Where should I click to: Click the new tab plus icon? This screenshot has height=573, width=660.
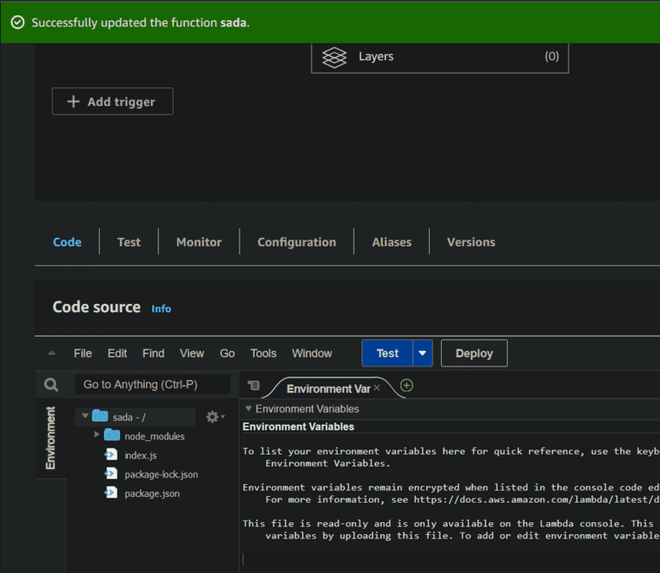(407, 386)
